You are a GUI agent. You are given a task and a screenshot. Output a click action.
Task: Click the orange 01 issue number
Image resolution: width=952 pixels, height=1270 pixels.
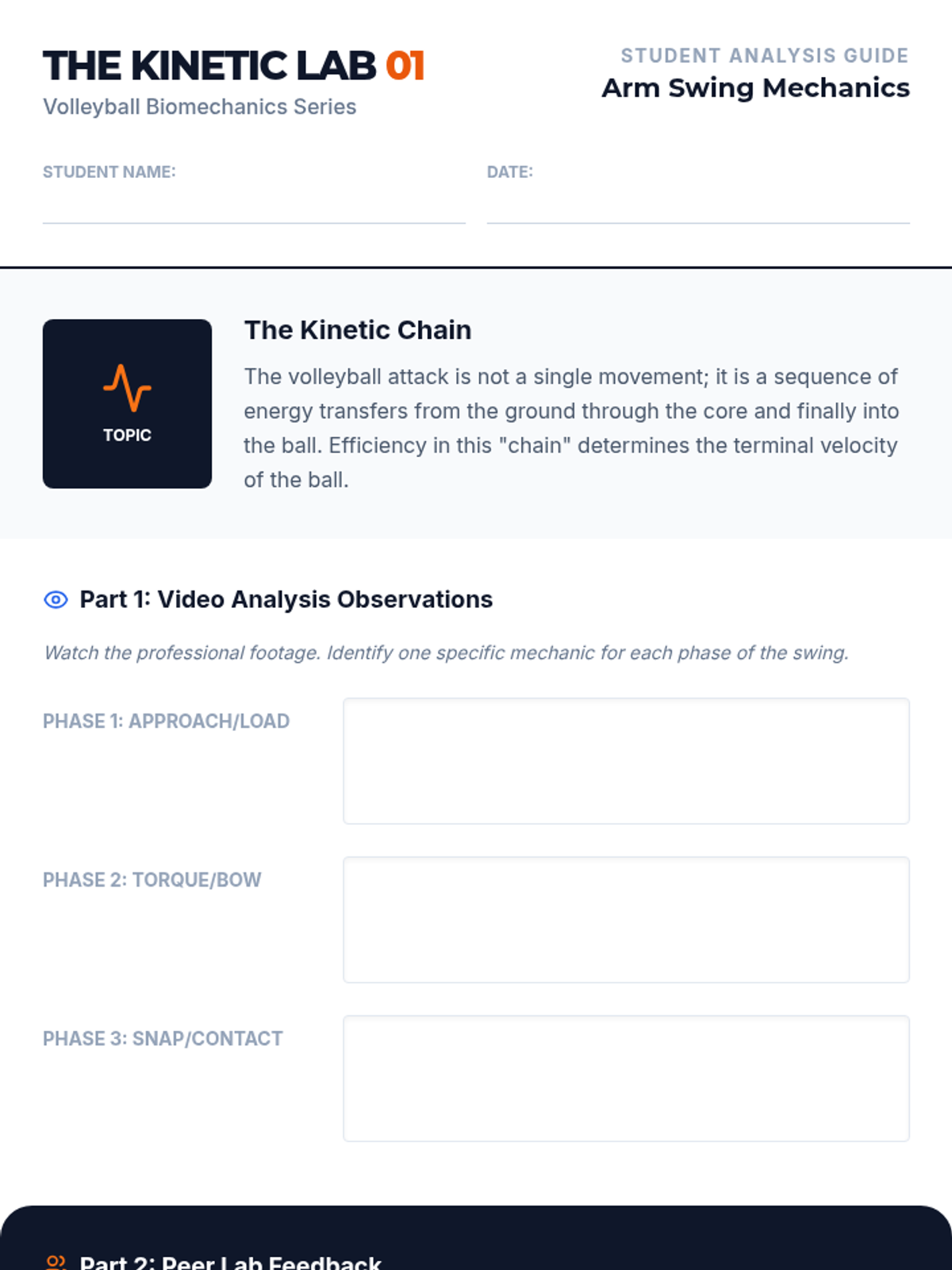405,66
